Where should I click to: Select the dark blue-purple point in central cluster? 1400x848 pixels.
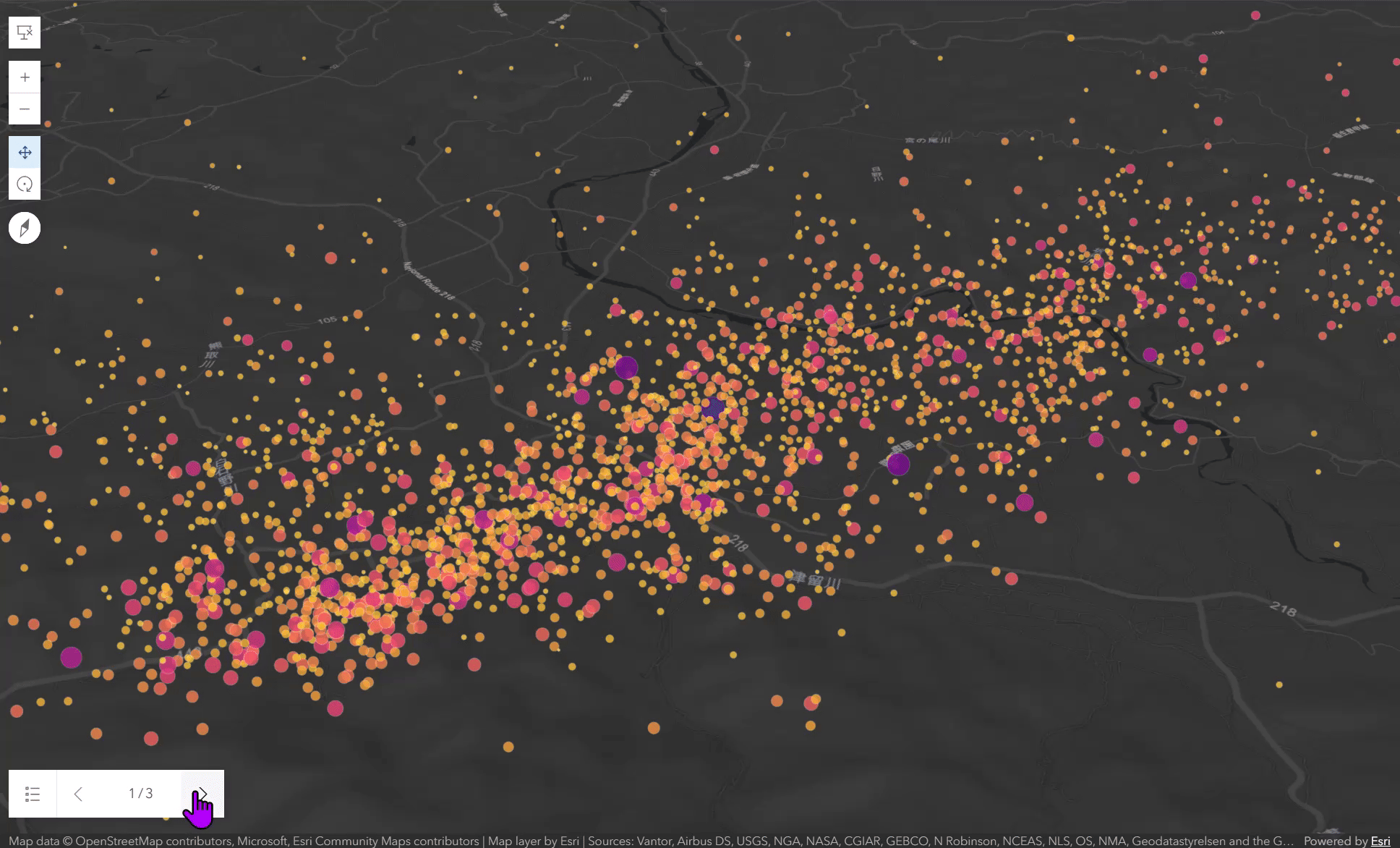coord(713,407)
